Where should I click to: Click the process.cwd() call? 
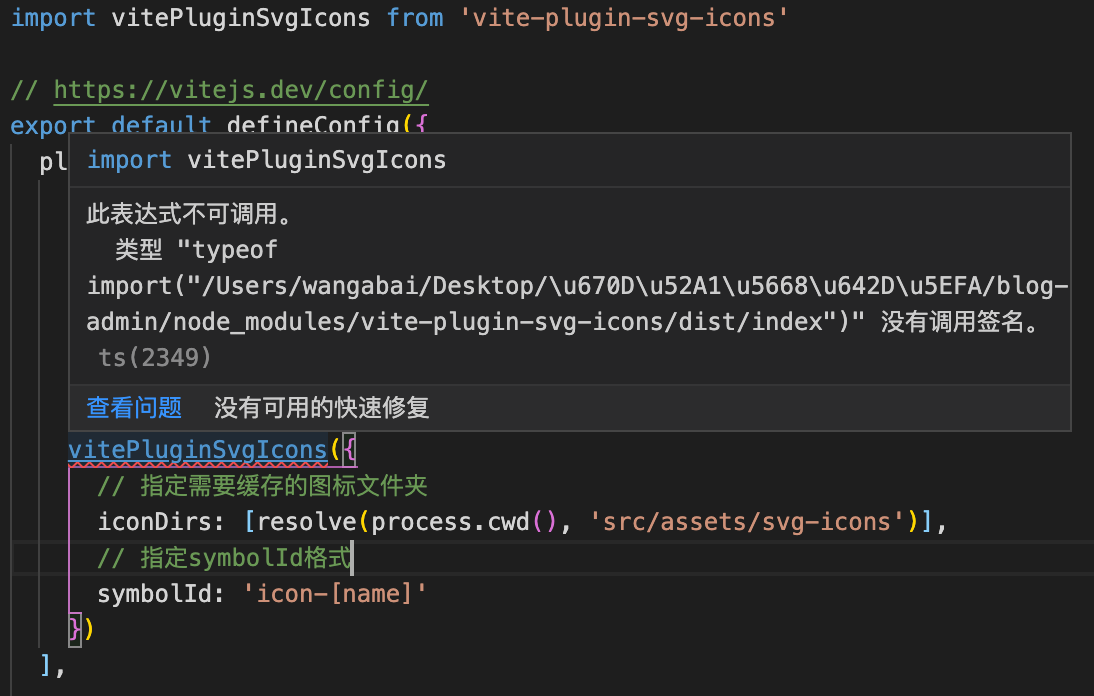463,522
